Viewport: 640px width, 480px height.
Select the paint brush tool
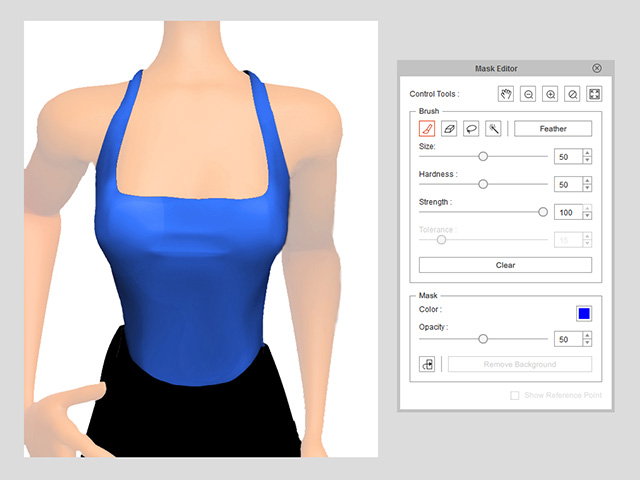pyautogui.click(x=427, y=129)
